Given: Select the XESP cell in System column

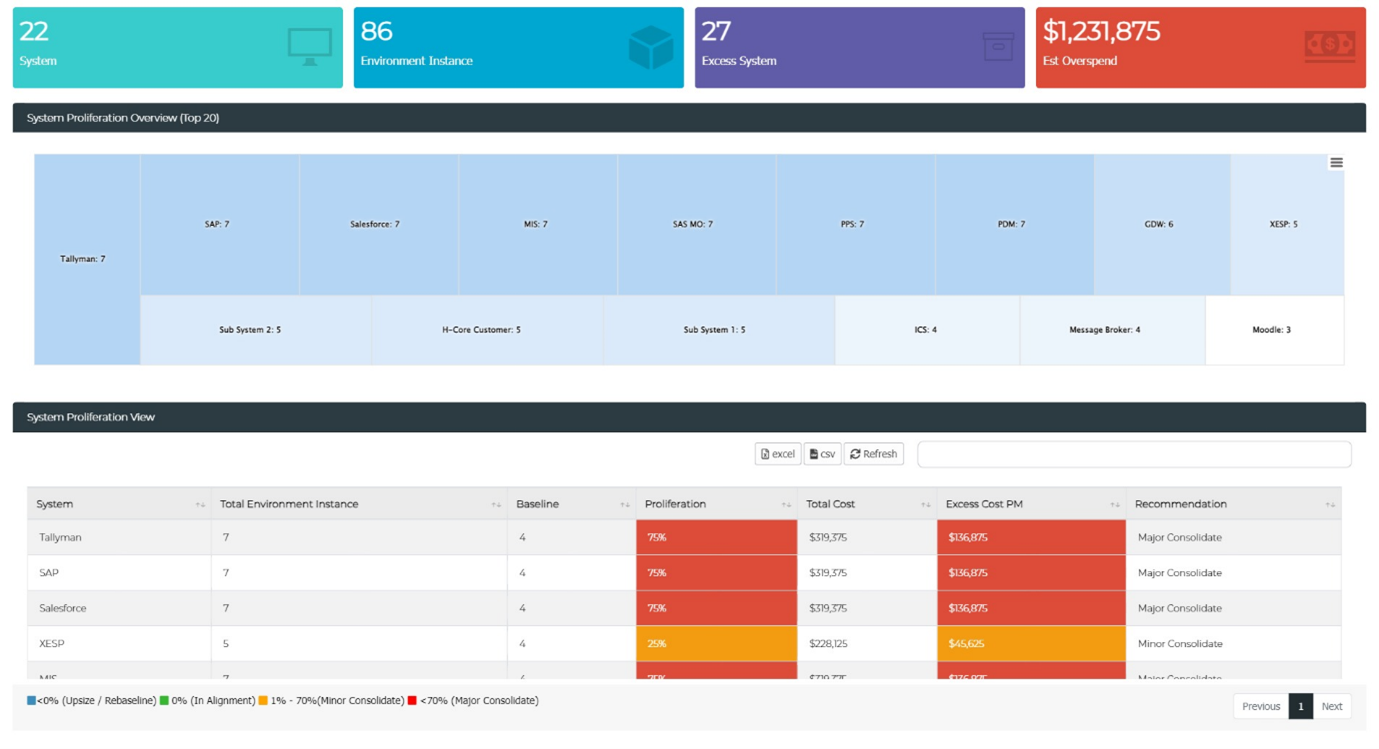Looking at the screenshot, I should coord(119,644).
